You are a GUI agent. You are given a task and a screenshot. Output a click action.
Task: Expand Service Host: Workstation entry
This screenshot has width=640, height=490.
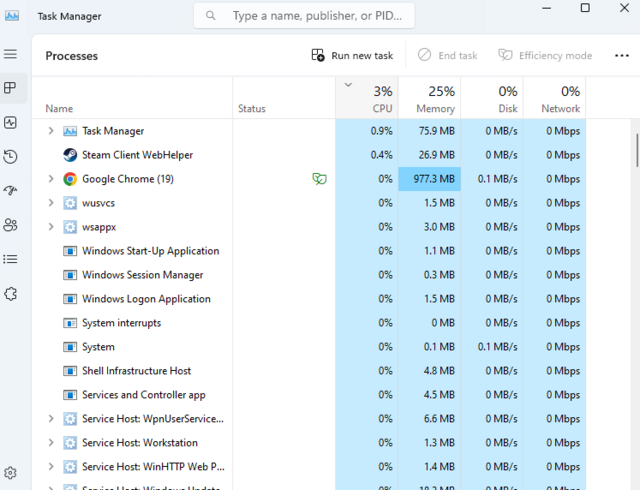[51, 443]
